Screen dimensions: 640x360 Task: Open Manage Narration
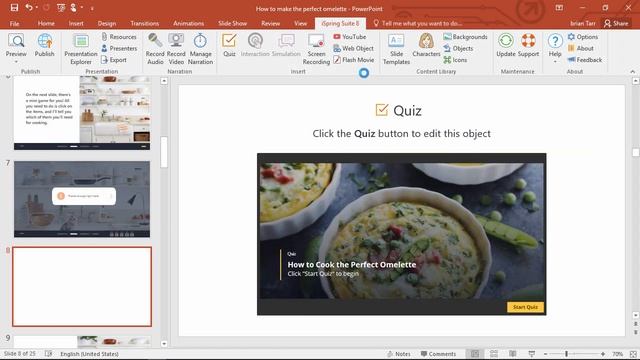tap(200, 49)
